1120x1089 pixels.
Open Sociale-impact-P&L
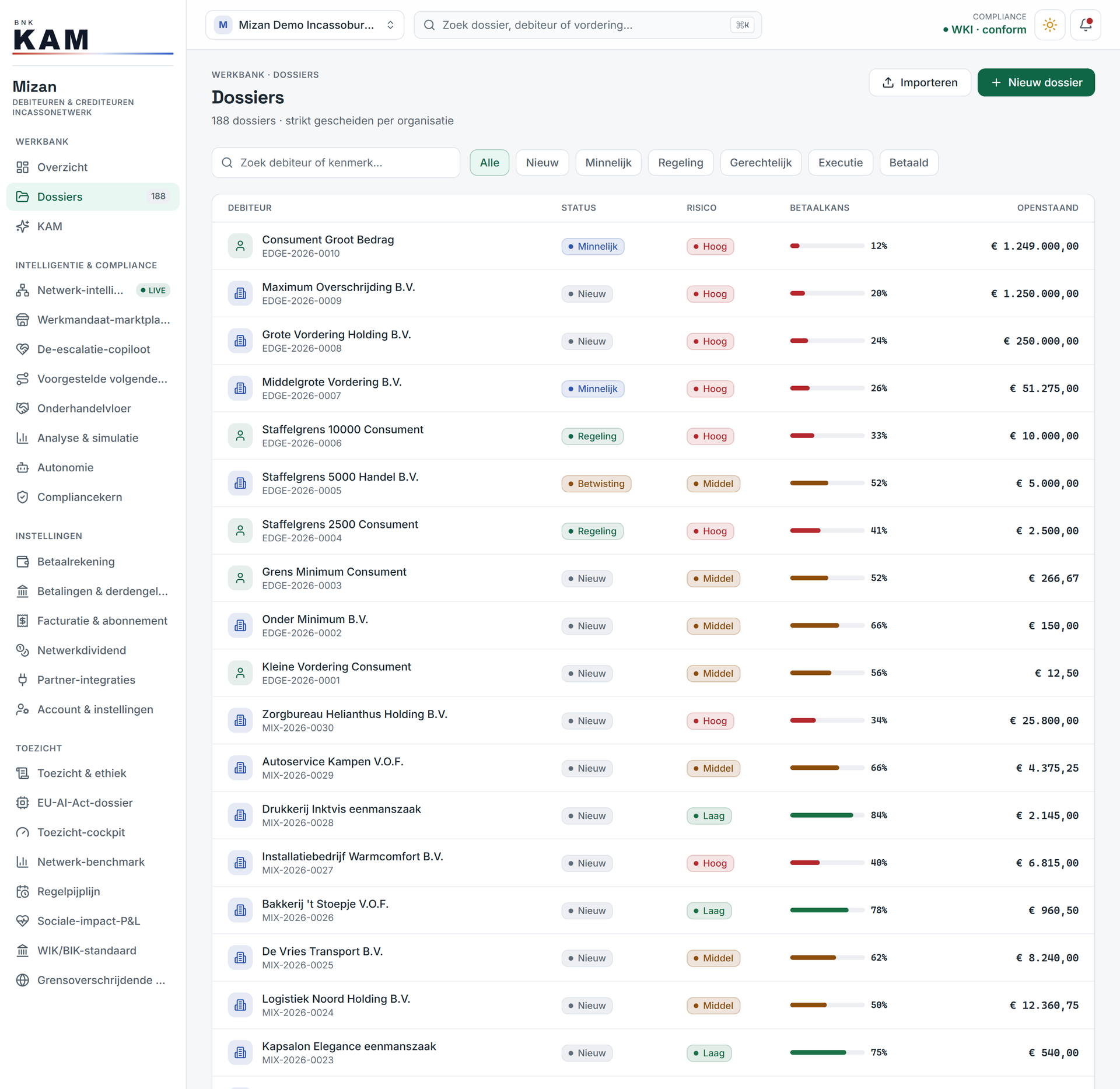[x=93, y=921]
